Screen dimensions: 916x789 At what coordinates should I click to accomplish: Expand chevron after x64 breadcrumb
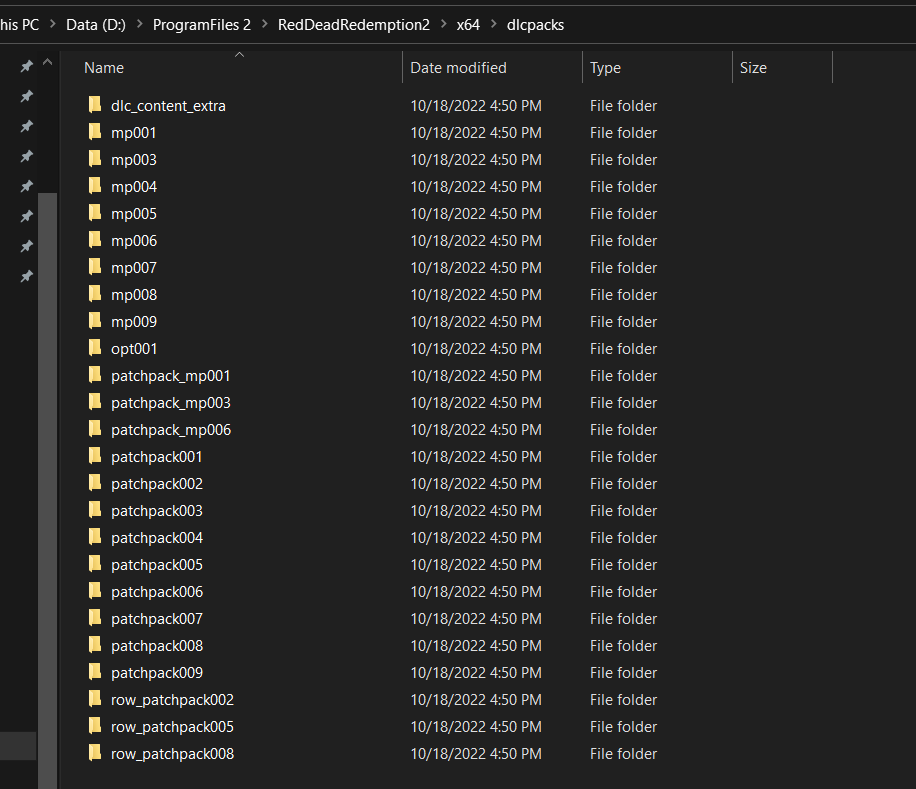pyautogui.click(x=494, y=24)
